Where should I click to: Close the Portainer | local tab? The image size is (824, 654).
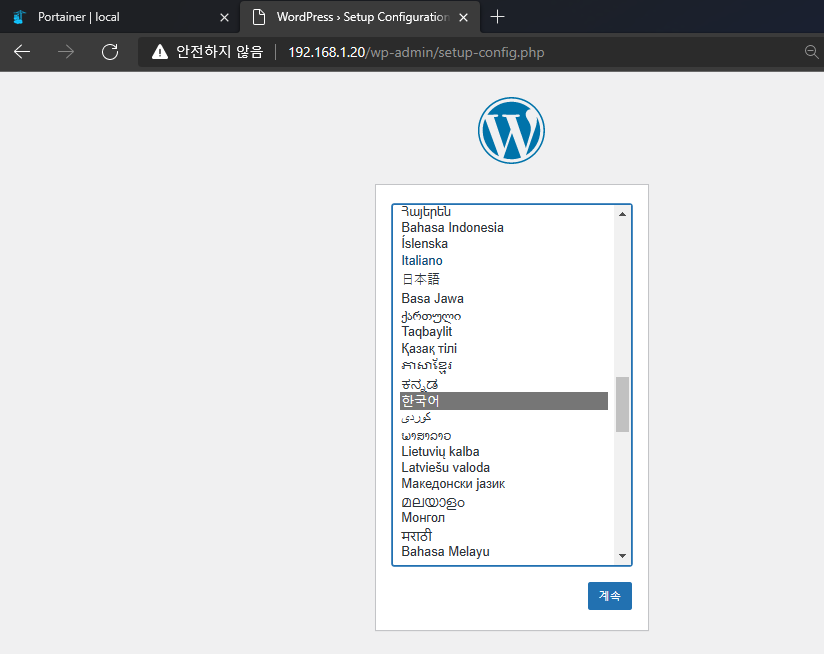(224, 17)
